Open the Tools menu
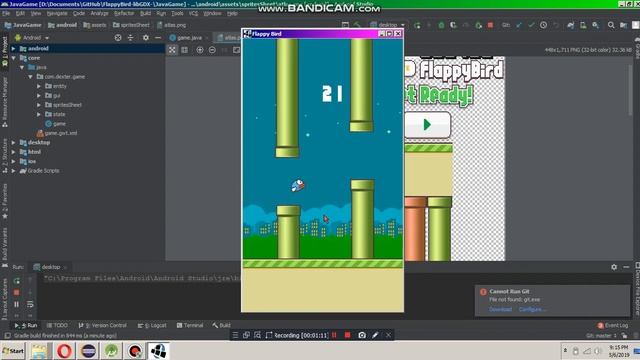Viewport: 640px width, 360px height. [x=177, y=13]
